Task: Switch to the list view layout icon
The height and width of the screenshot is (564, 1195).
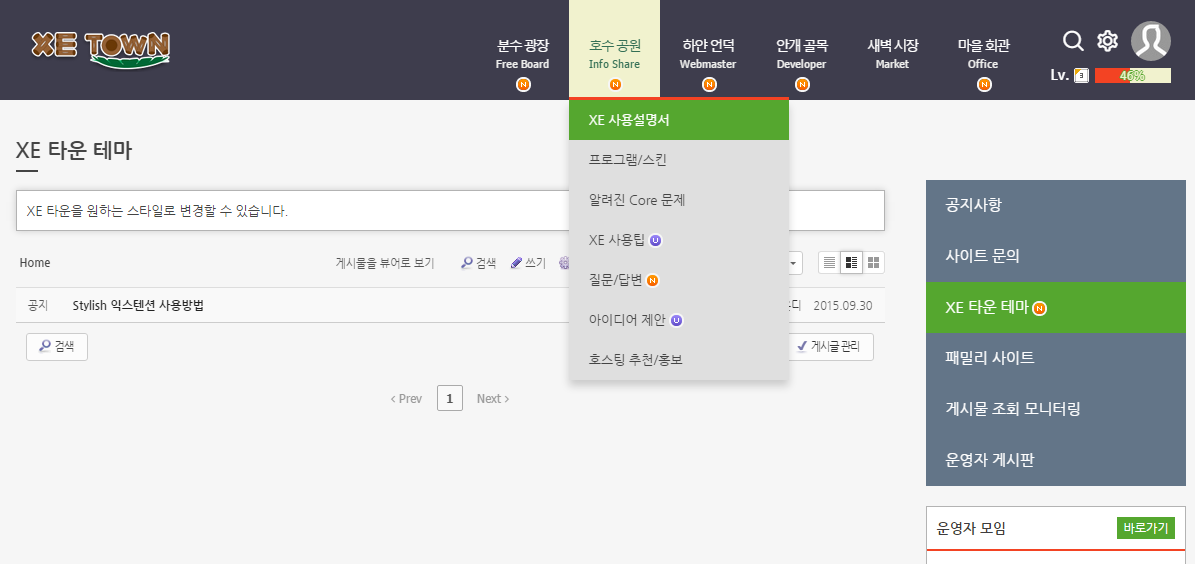Action: (x=829, y=263)
